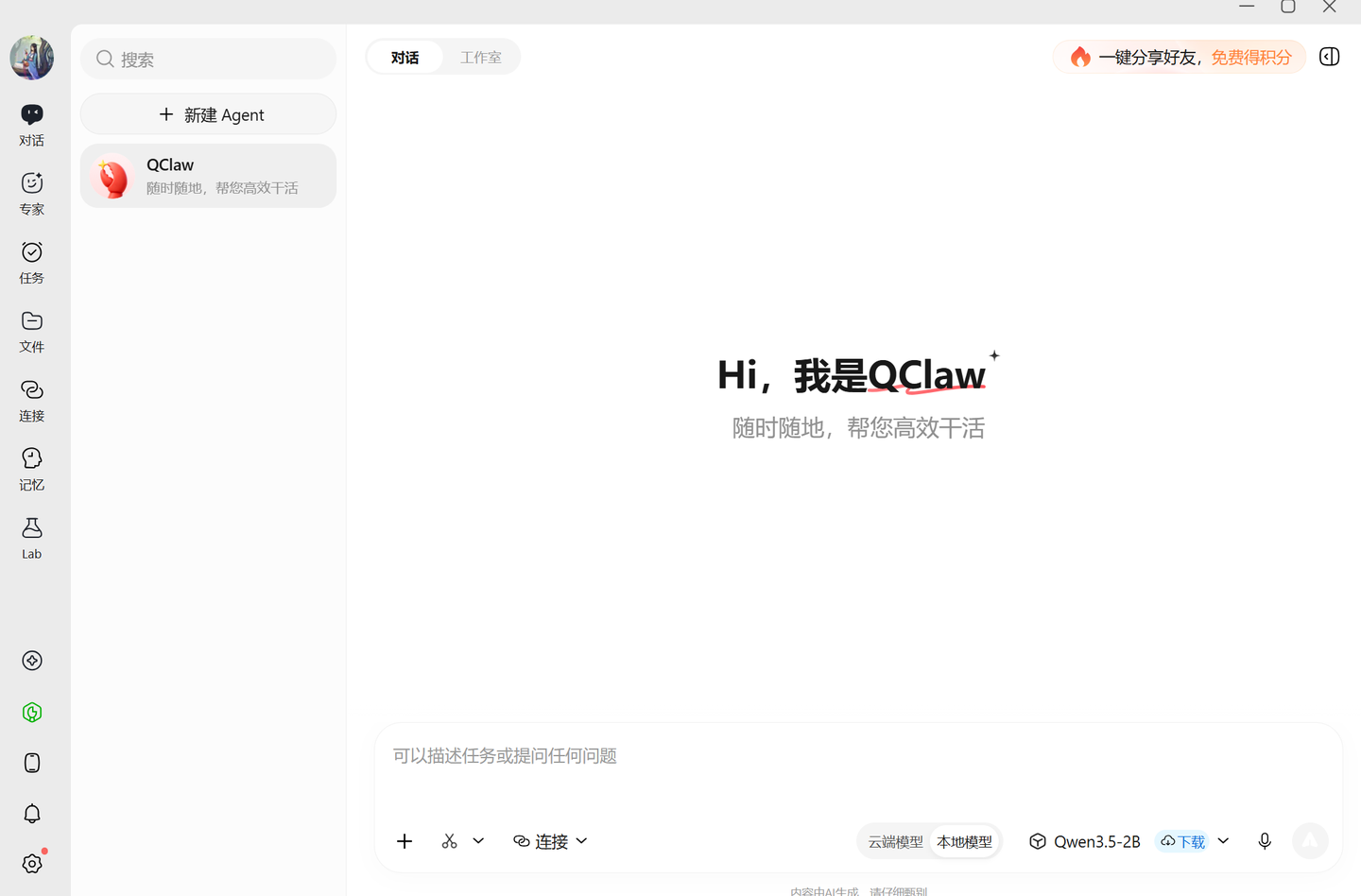Open the 专家 experts section

(31, 195)
